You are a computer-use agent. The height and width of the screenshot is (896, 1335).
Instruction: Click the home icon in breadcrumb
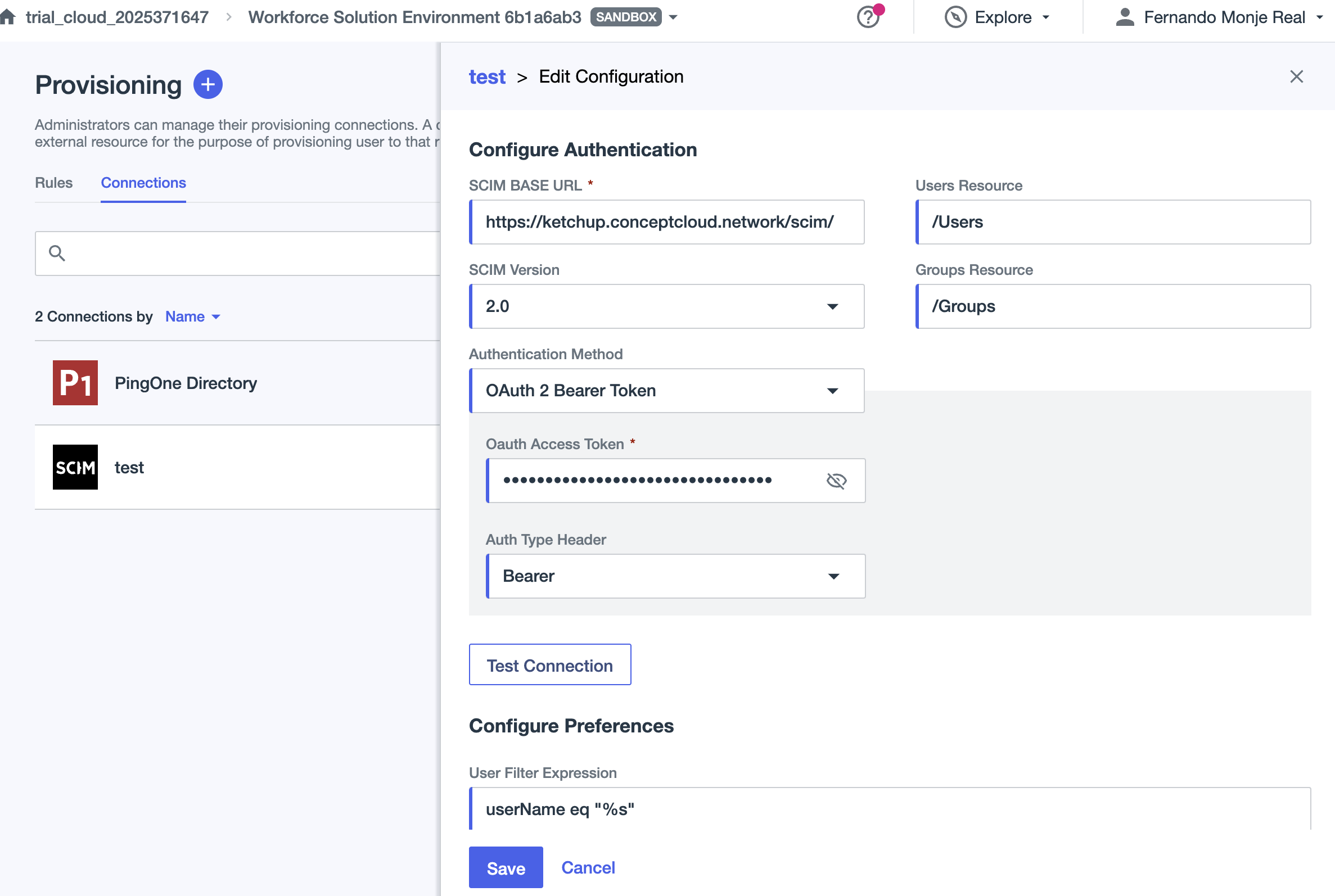[7, 16]
